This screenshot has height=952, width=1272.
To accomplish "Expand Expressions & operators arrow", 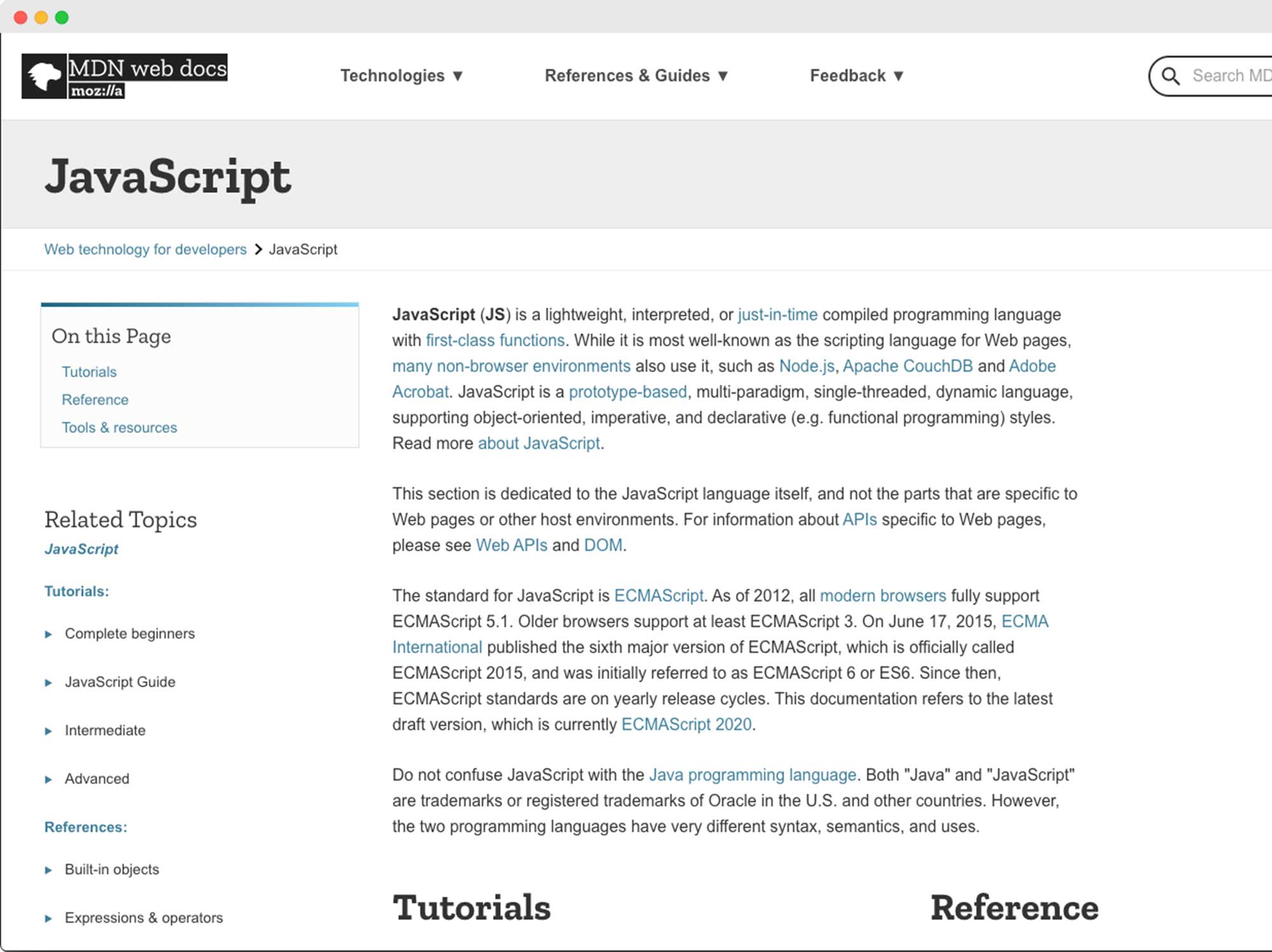I will tap(48, 918).
